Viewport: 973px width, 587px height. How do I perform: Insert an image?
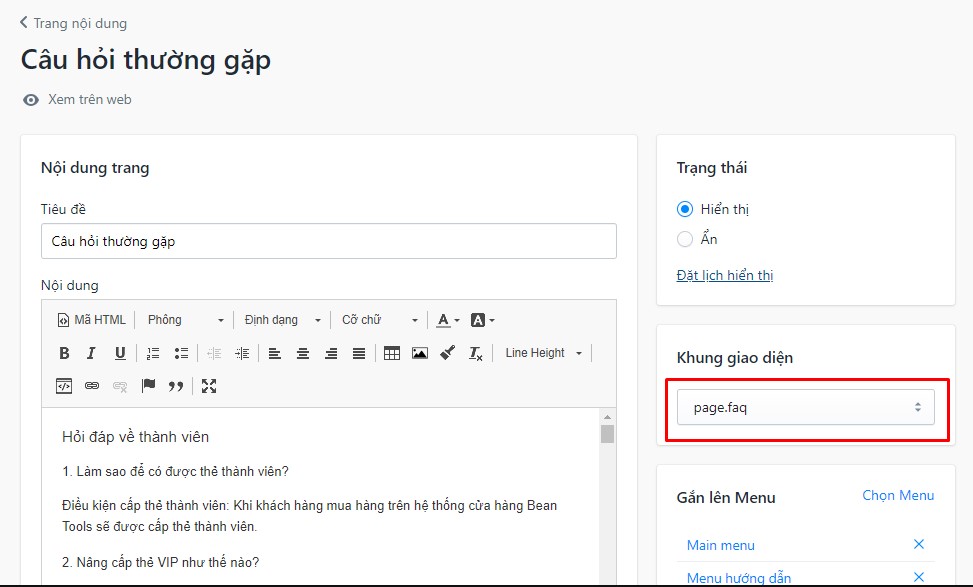pyautogui.click(x=420, y=353)
